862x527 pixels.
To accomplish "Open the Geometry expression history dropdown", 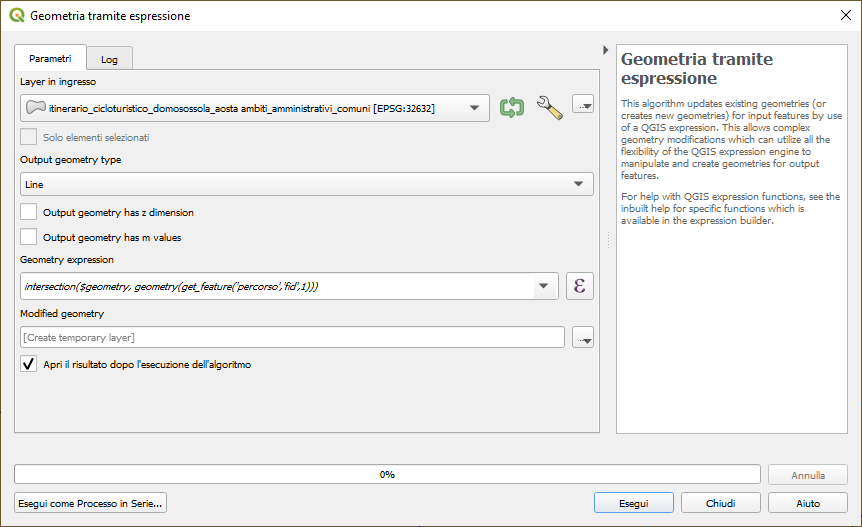I will click(544, 287).
